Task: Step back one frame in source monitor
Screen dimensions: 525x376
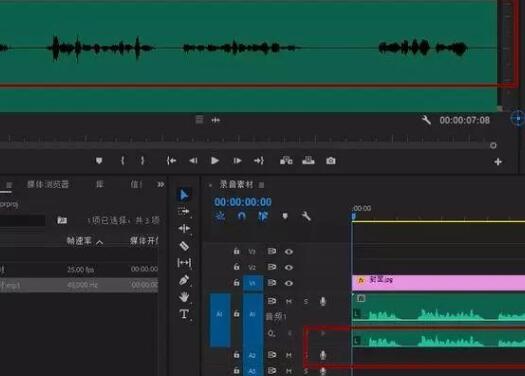Action: click(193, 161)
